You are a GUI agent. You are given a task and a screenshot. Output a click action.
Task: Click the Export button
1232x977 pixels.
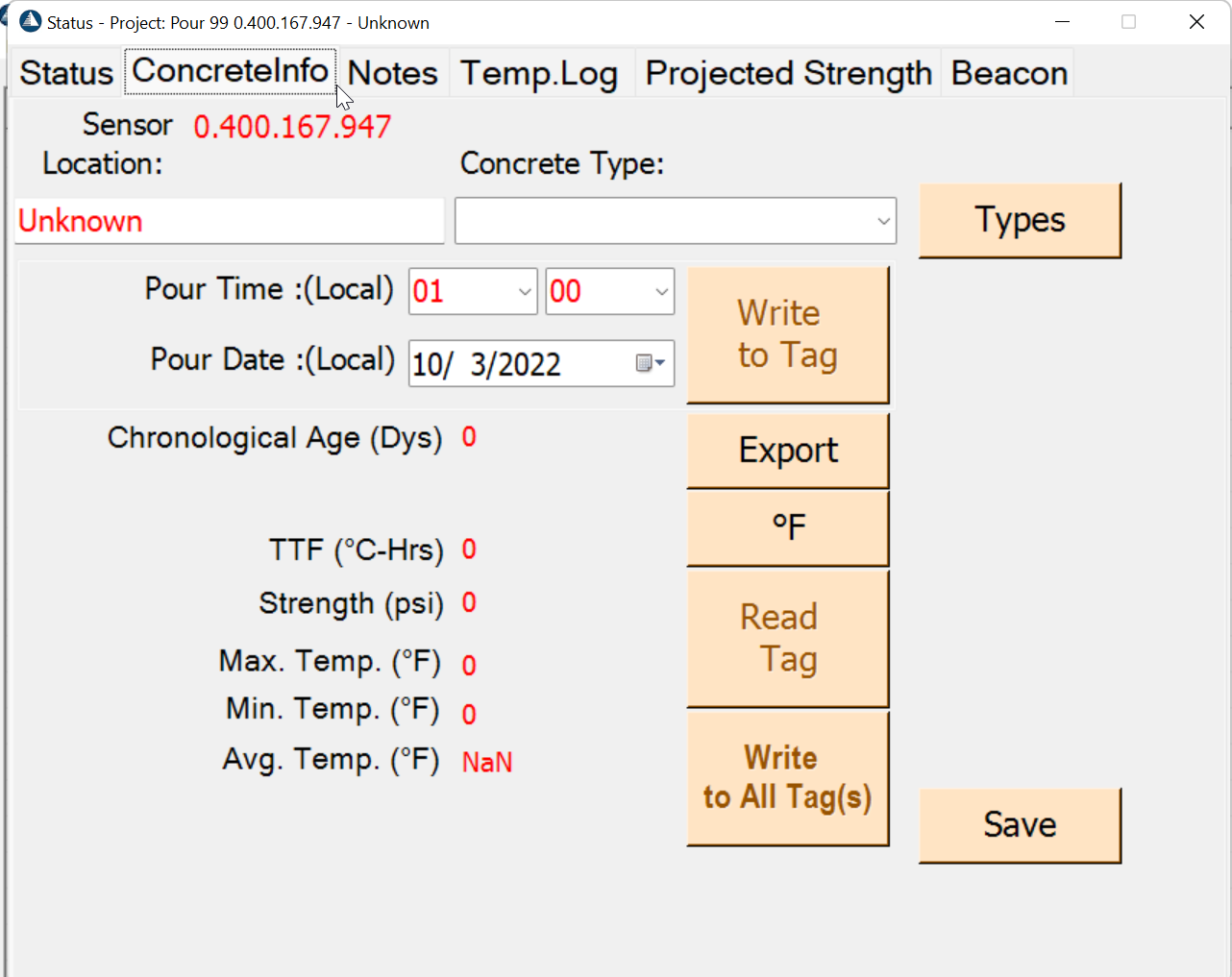[x=788, y=451]
